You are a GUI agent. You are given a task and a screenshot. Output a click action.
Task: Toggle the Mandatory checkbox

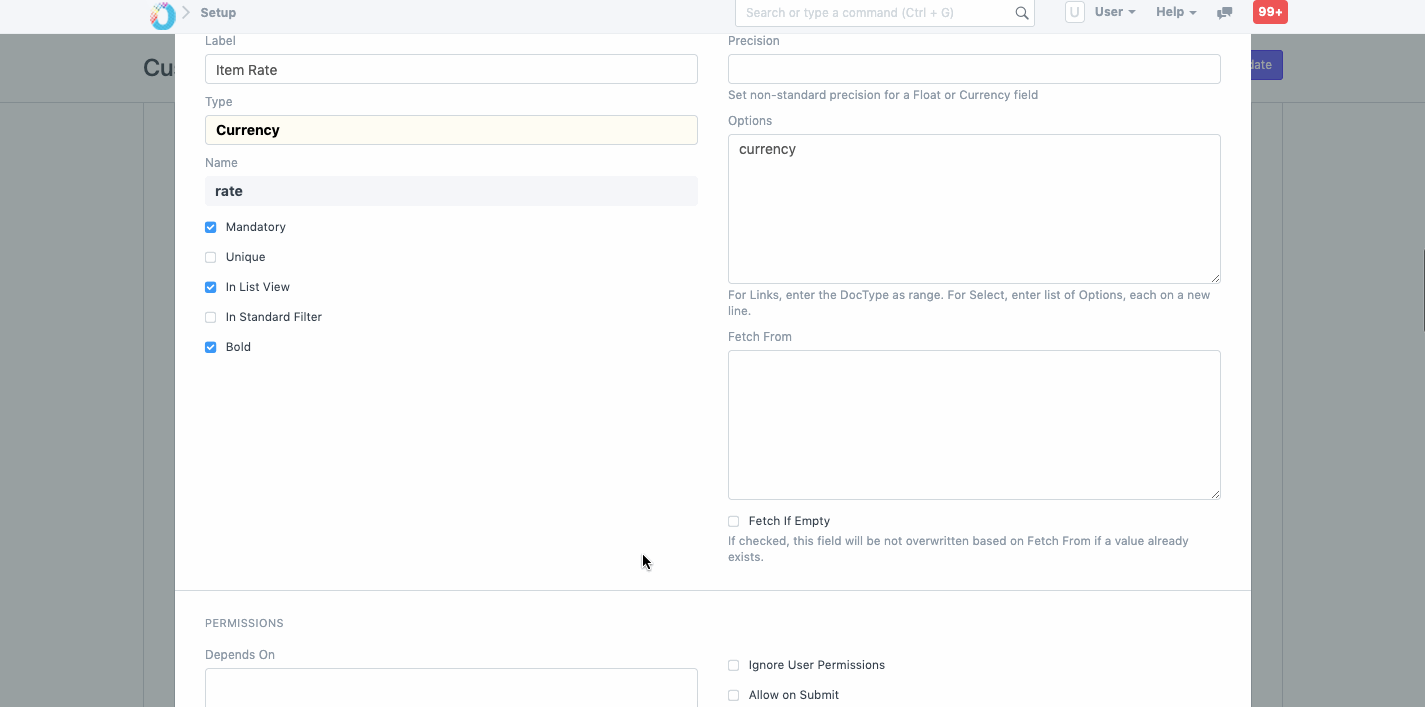pyautogui.click(x=210, y=227)
